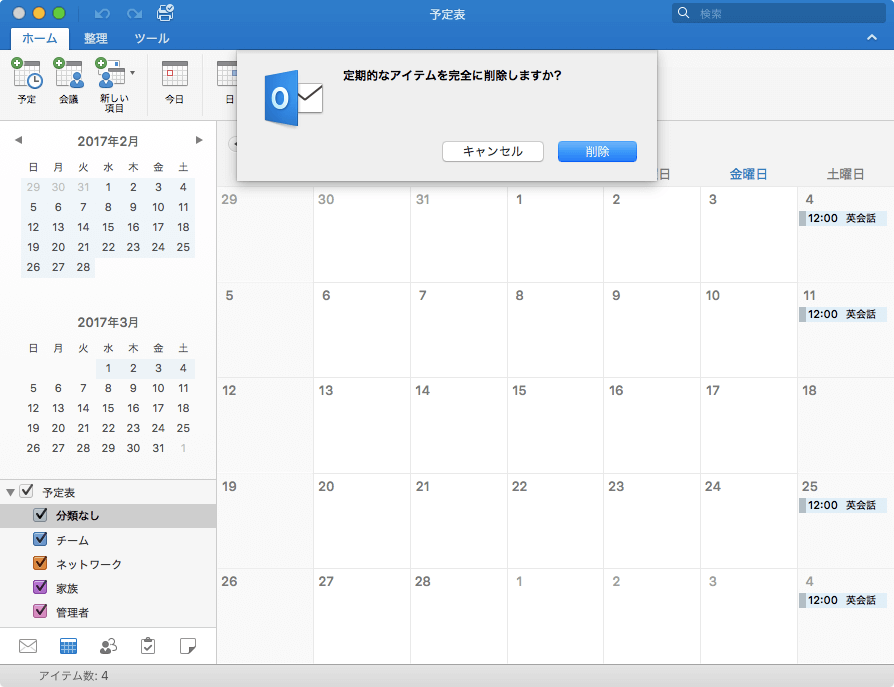
Task: Confirm deletion with the 削除 button
Action: pyautogui.click(x=597, y=151)
